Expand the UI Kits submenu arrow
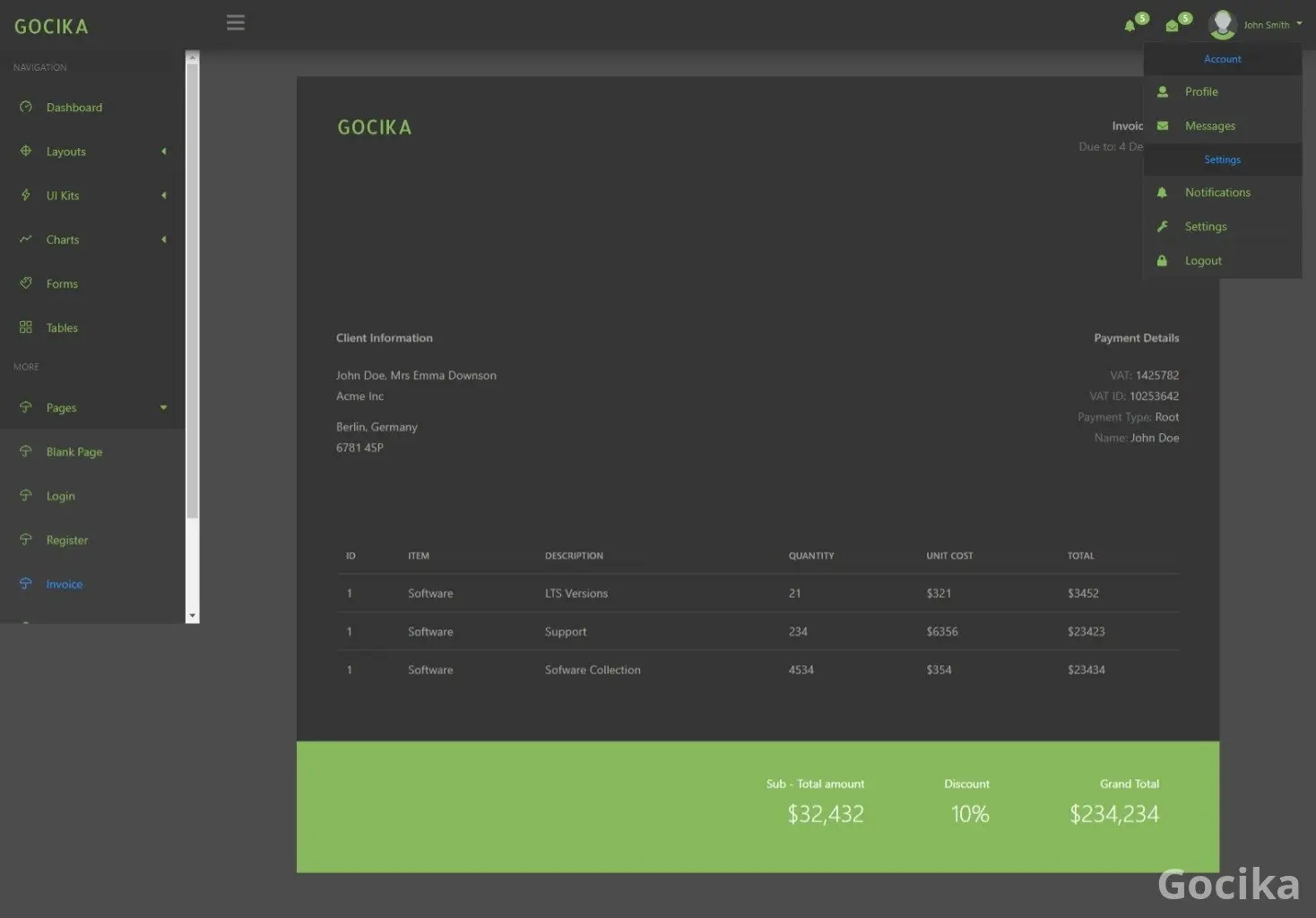 pos(163,195)
